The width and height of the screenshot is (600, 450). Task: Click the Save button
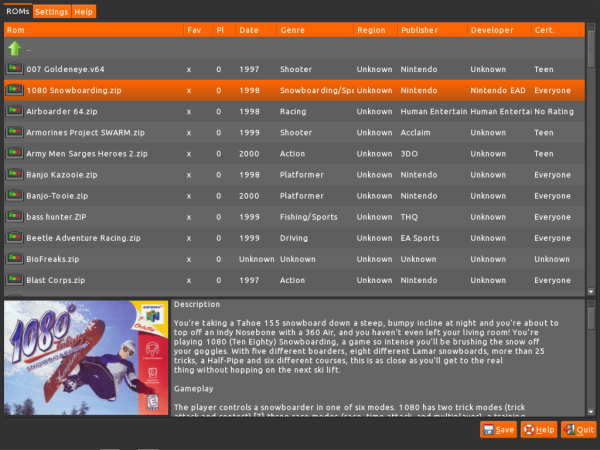point(498,430)
